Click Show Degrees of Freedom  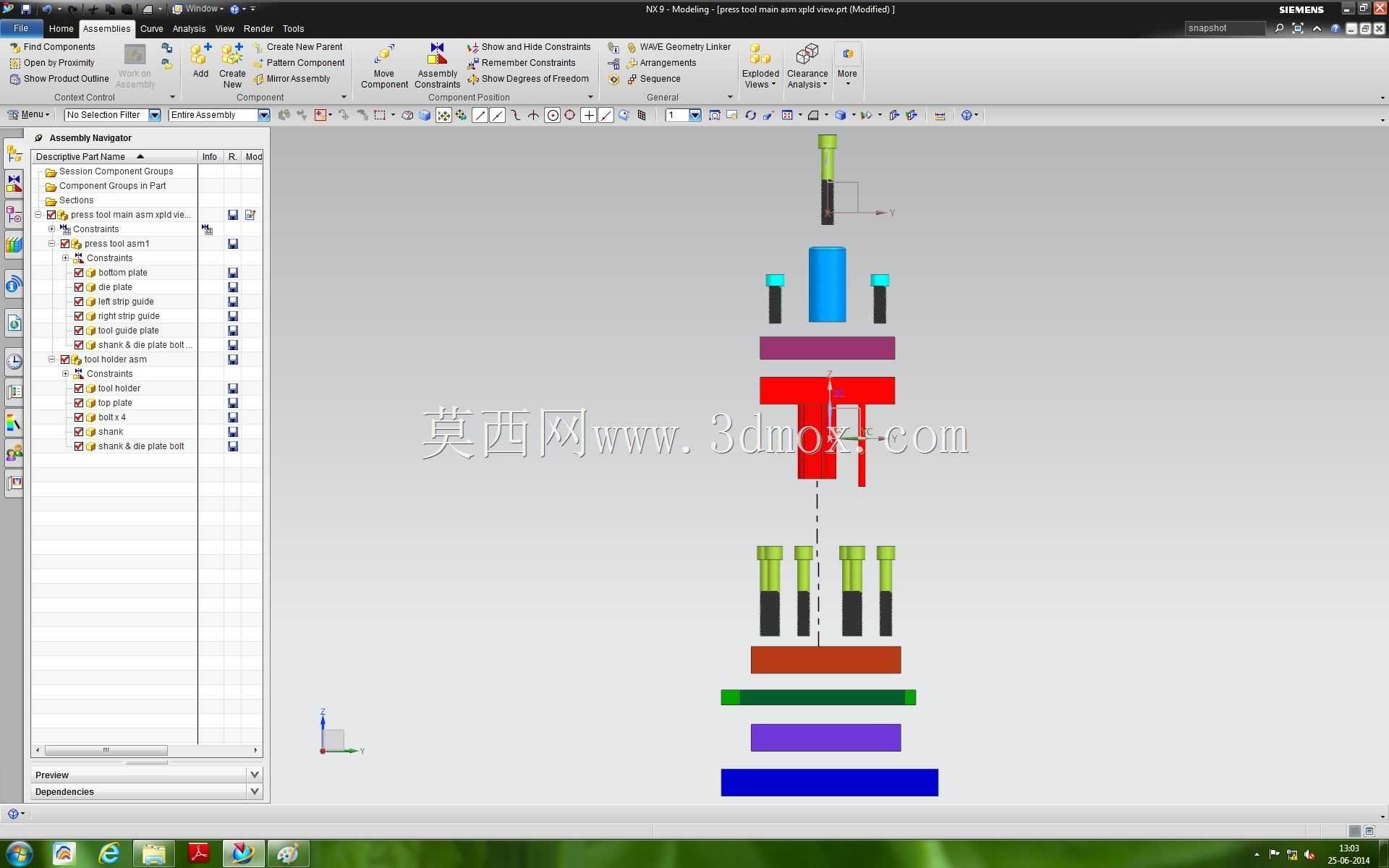(528, 79)
